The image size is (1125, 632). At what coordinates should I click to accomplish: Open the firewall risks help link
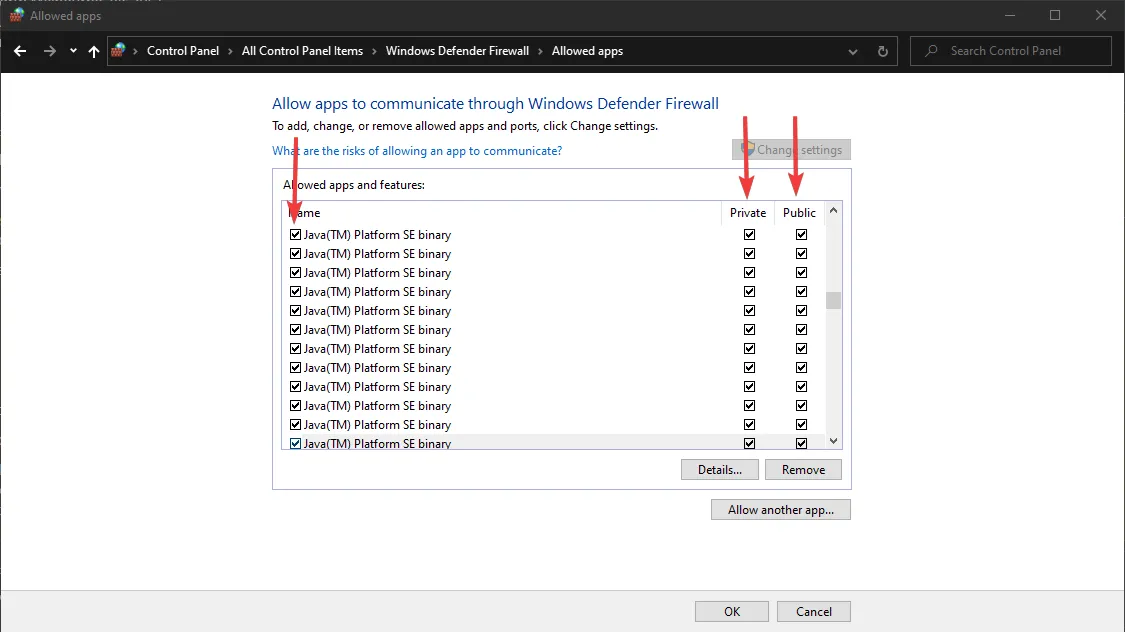point(417,151)
